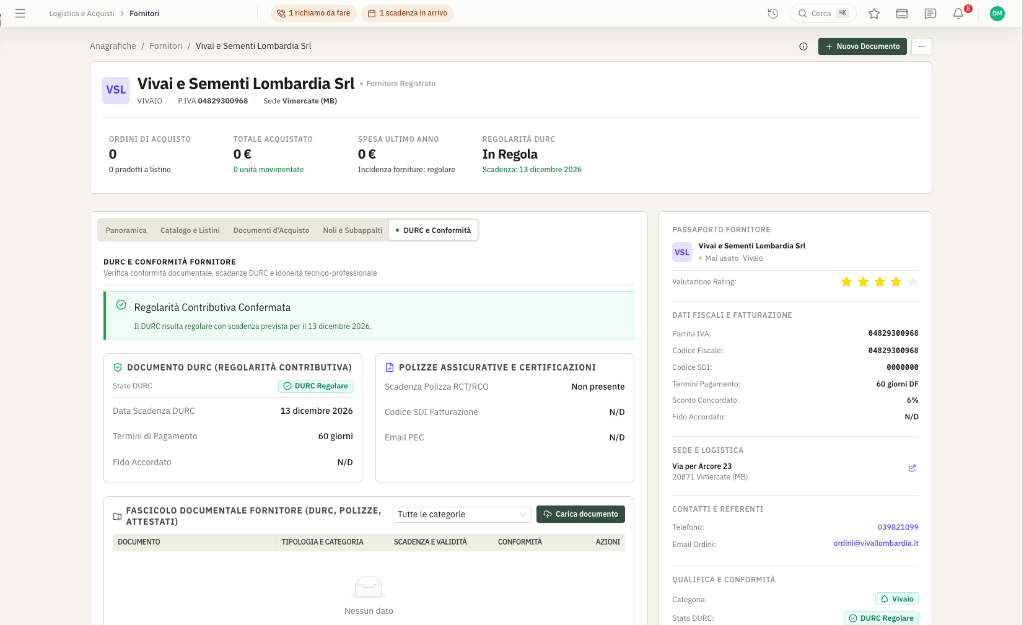The height and width of the screenshot is (625, 1024).
Task: Call the phone number 039821099
Action: (898, 527)
